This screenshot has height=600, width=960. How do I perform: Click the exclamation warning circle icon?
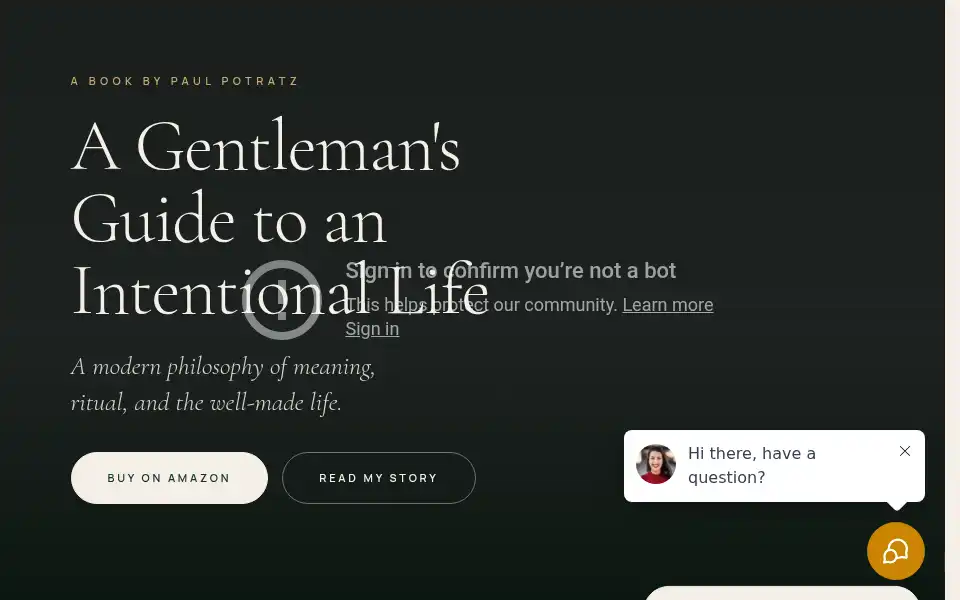coord(282,300)
